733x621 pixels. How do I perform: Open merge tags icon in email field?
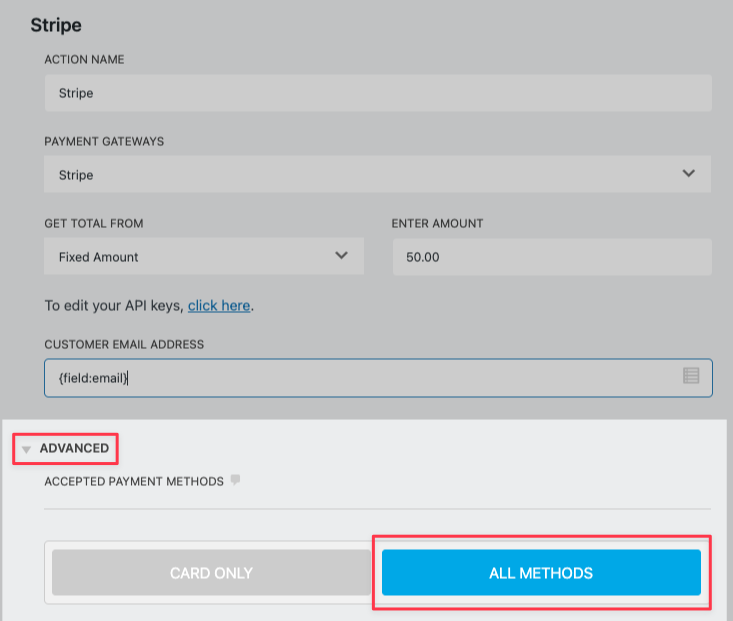pos(690,376)
